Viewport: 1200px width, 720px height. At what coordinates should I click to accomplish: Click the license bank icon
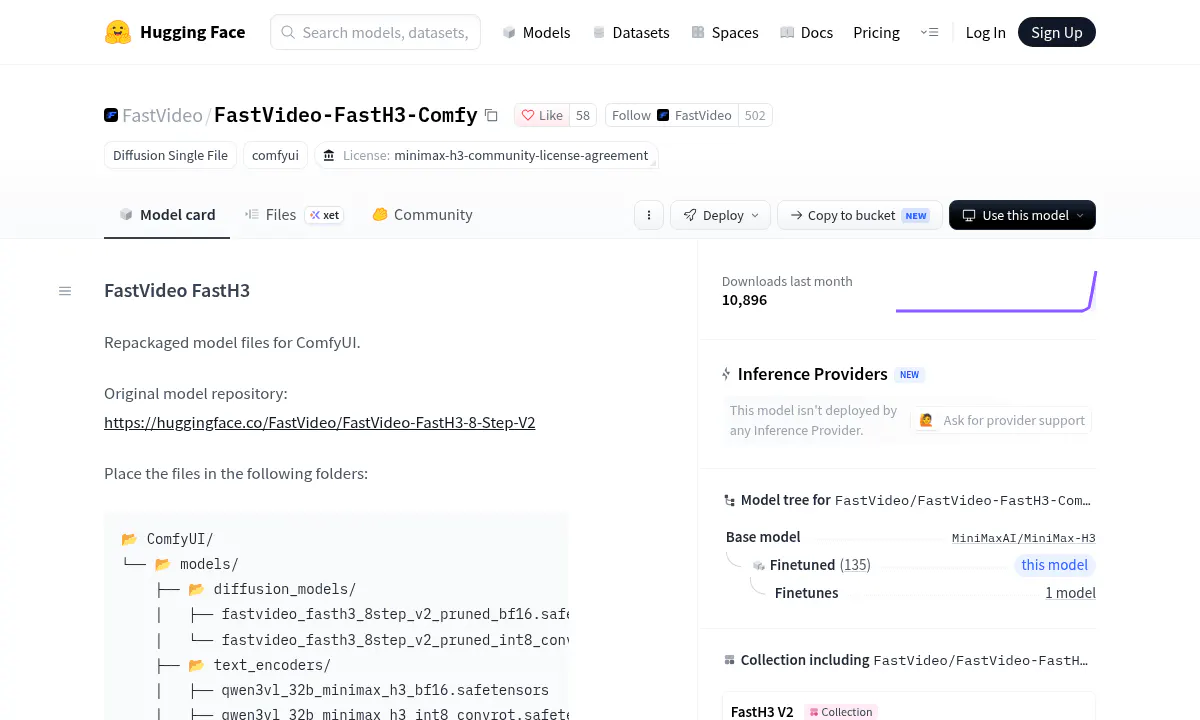(329, 155)
